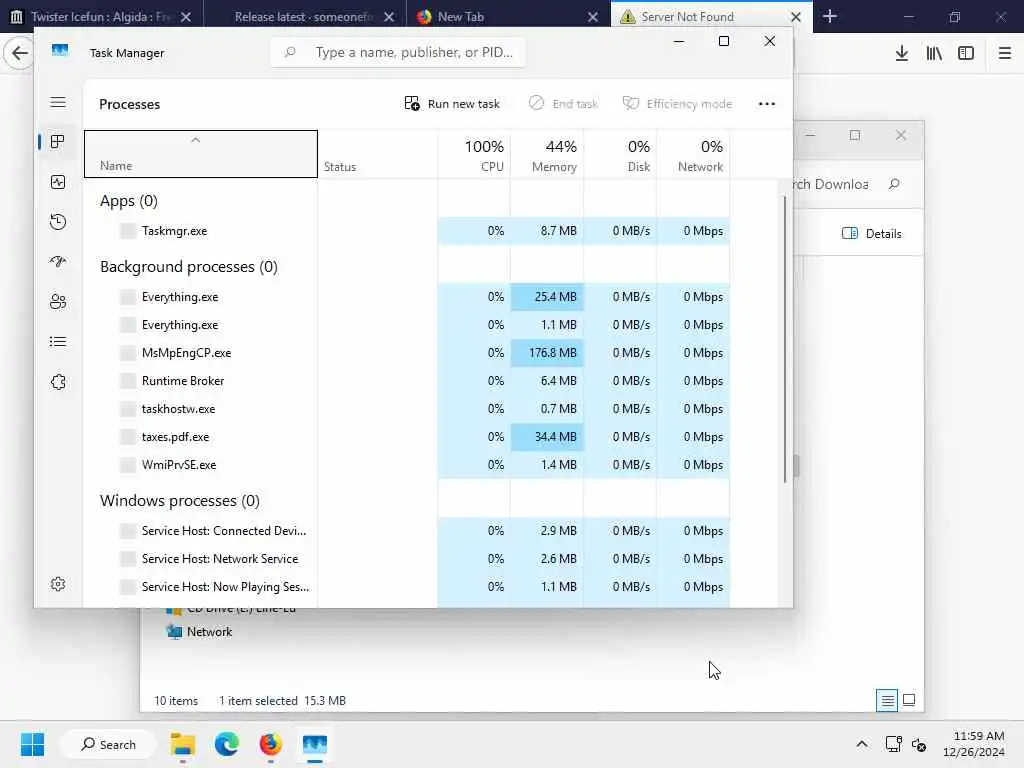Sort by the CPU column header

pos(474,154)
